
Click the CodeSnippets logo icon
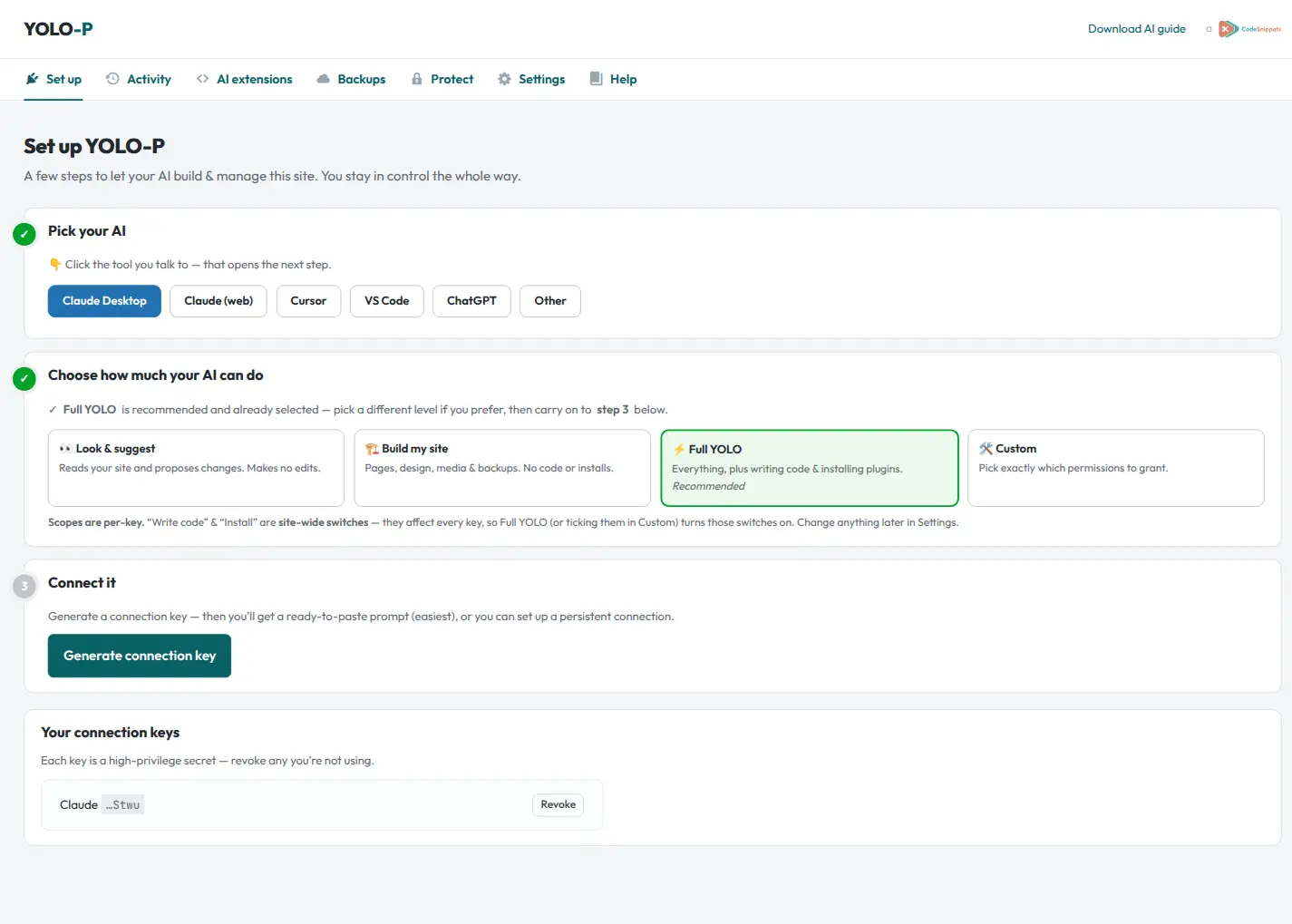click(1249, 29)
